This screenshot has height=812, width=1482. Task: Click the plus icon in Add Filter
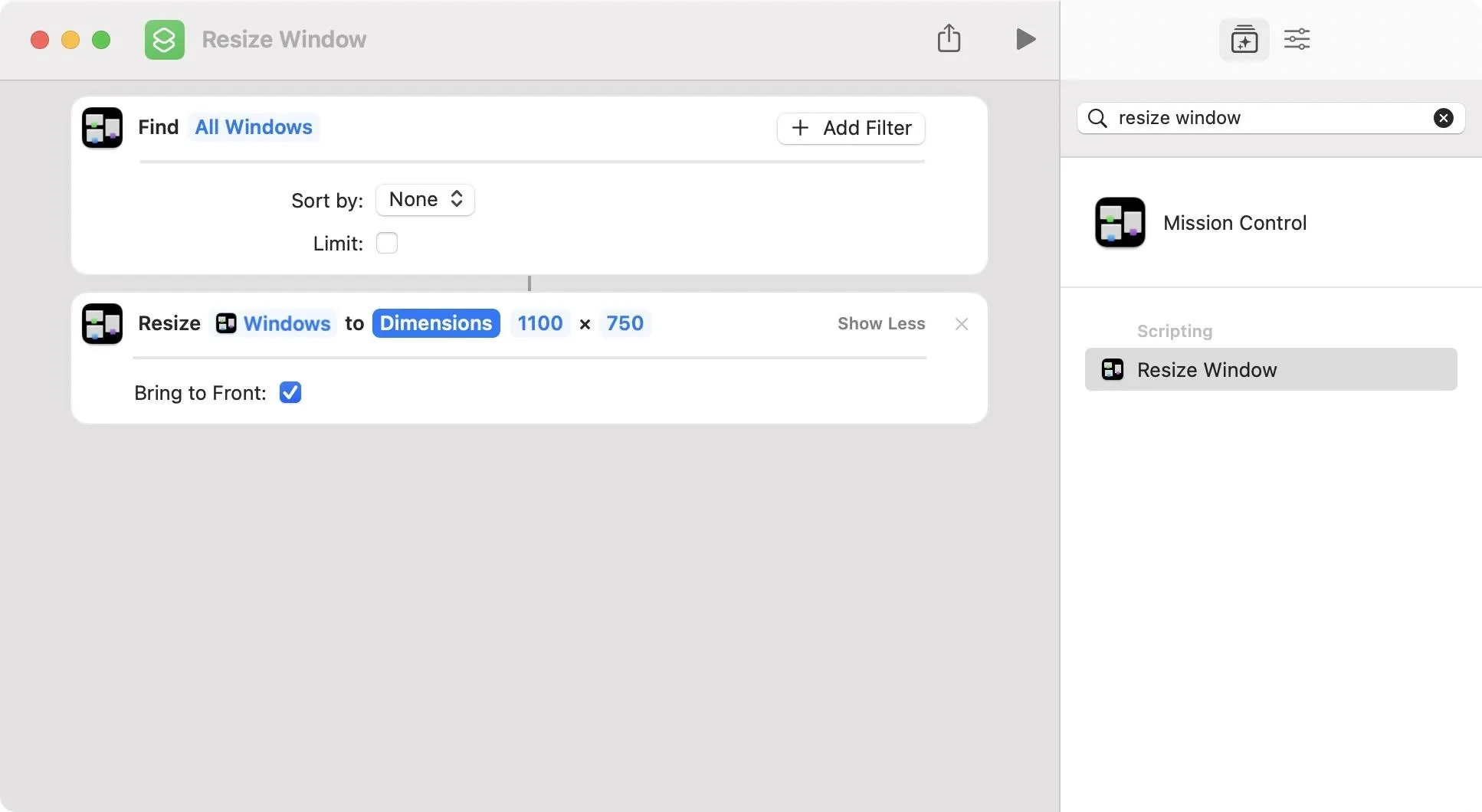point(799,128)
